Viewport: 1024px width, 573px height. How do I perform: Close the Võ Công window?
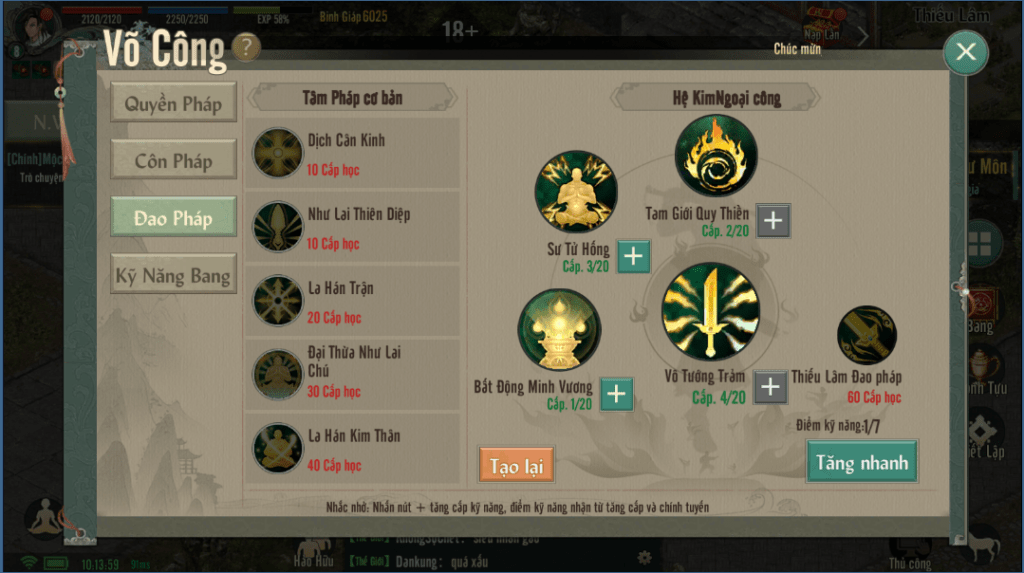point(965,52)
